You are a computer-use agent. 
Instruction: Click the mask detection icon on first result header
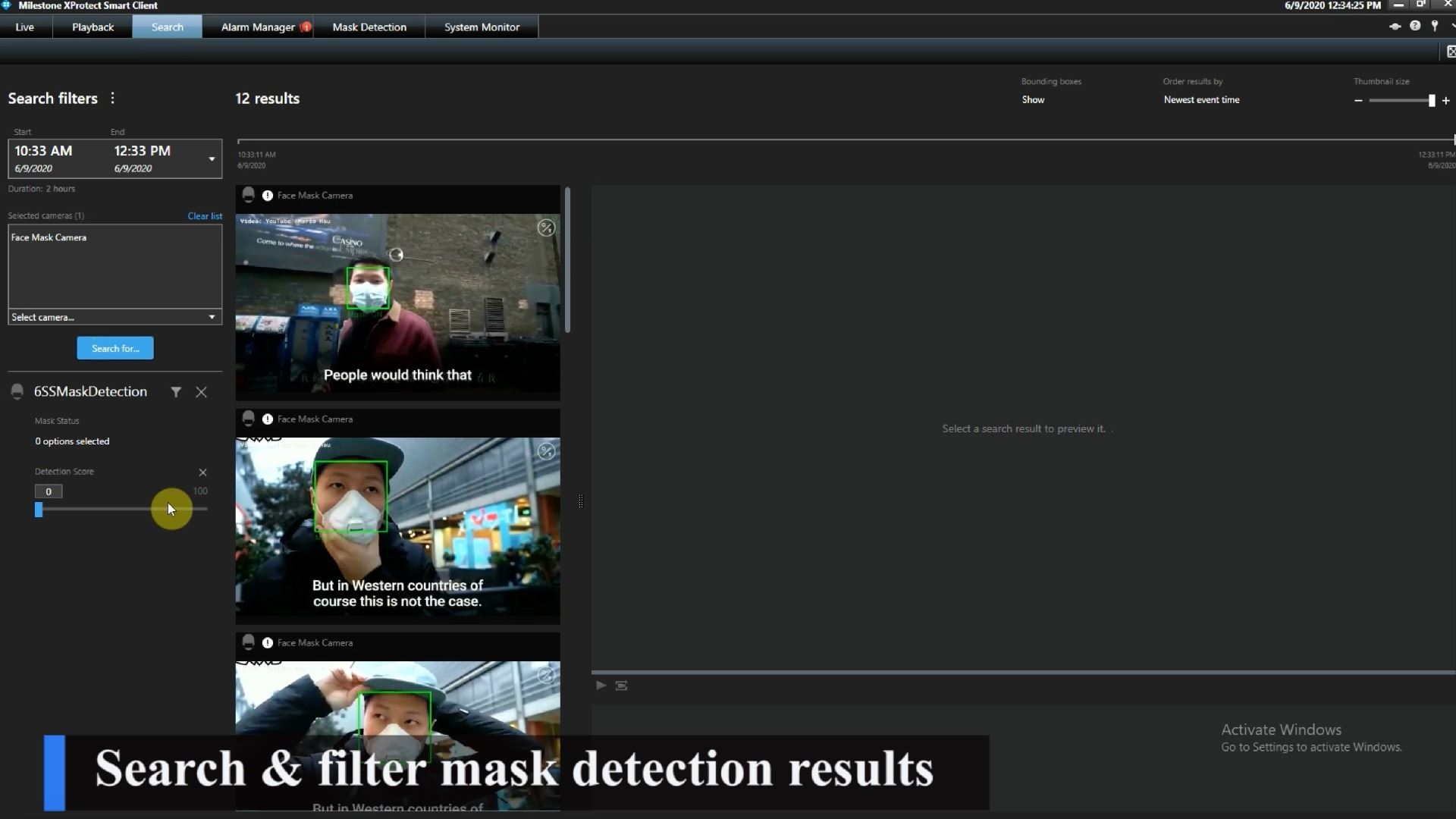coord(248,195)
